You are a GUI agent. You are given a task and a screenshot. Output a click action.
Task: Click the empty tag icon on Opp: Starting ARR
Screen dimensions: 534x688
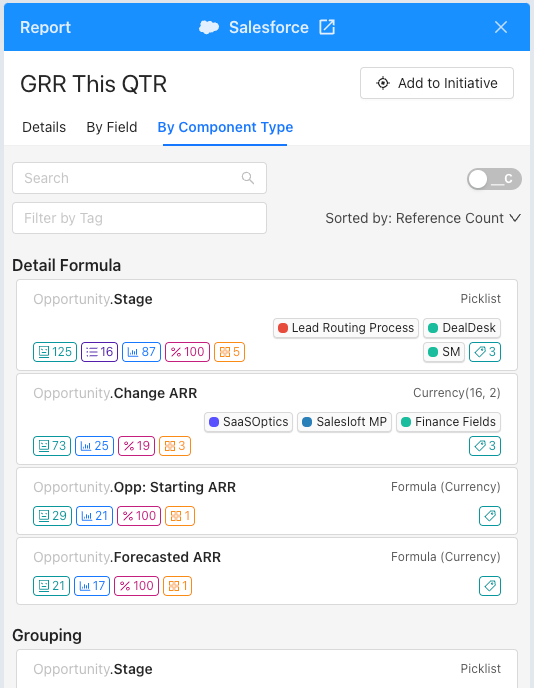coord(490,516)
